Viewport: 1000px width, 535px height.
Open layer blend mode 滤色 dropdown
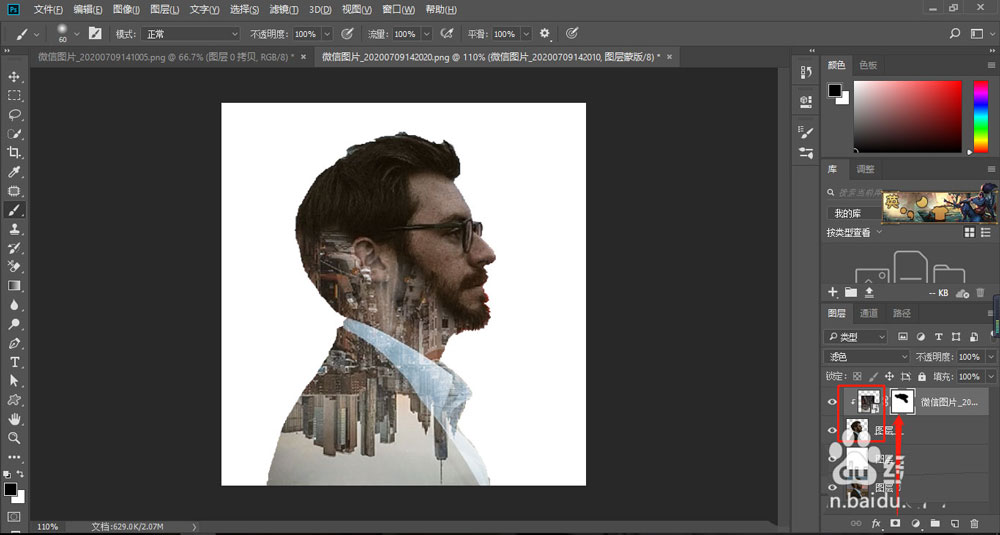coord(866,357)
